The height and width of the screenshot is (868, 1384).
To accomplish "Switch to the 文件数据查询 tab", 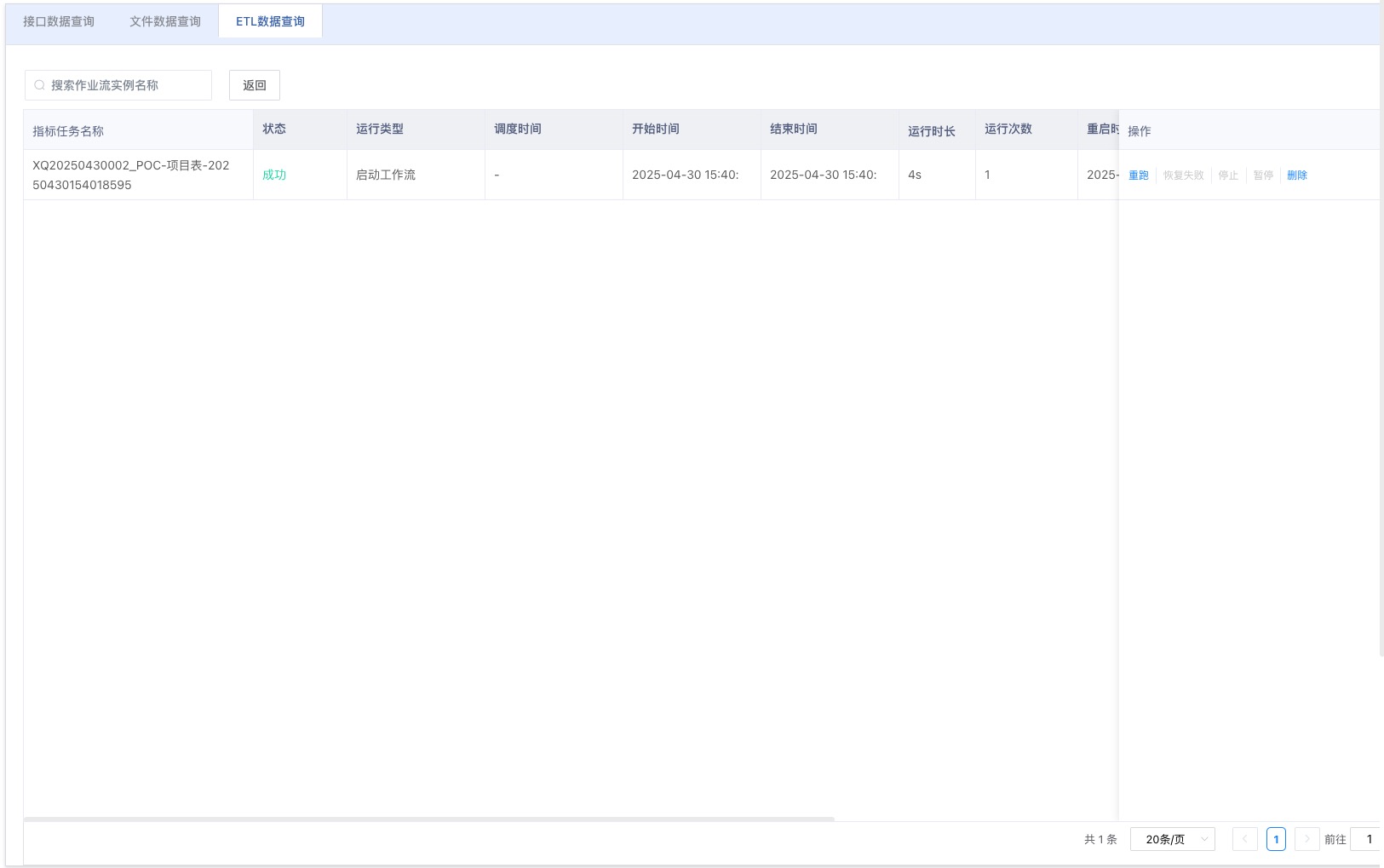I will pos(165,21).
